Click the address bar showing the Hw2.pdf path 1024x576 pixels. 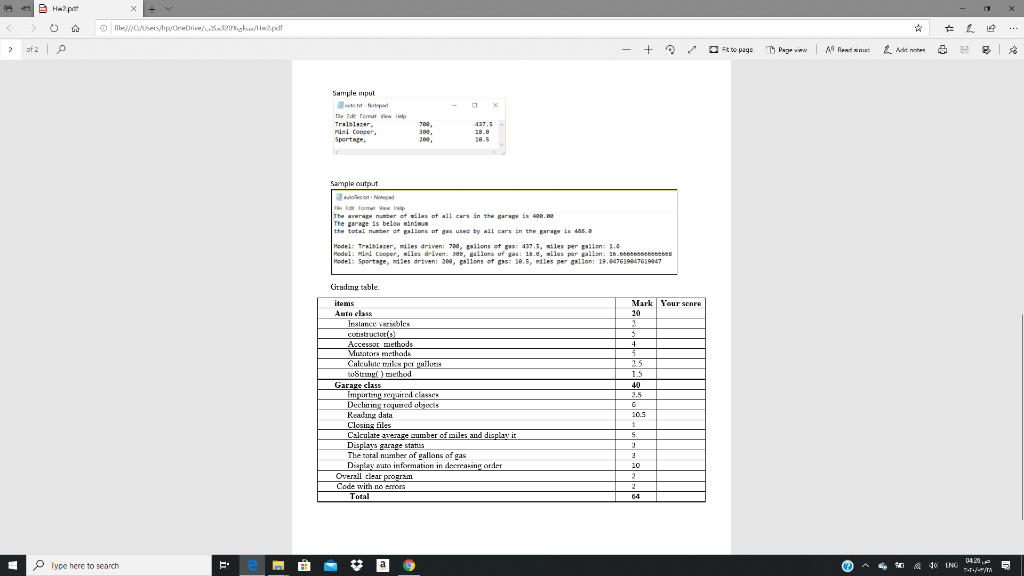coord(509,28)
